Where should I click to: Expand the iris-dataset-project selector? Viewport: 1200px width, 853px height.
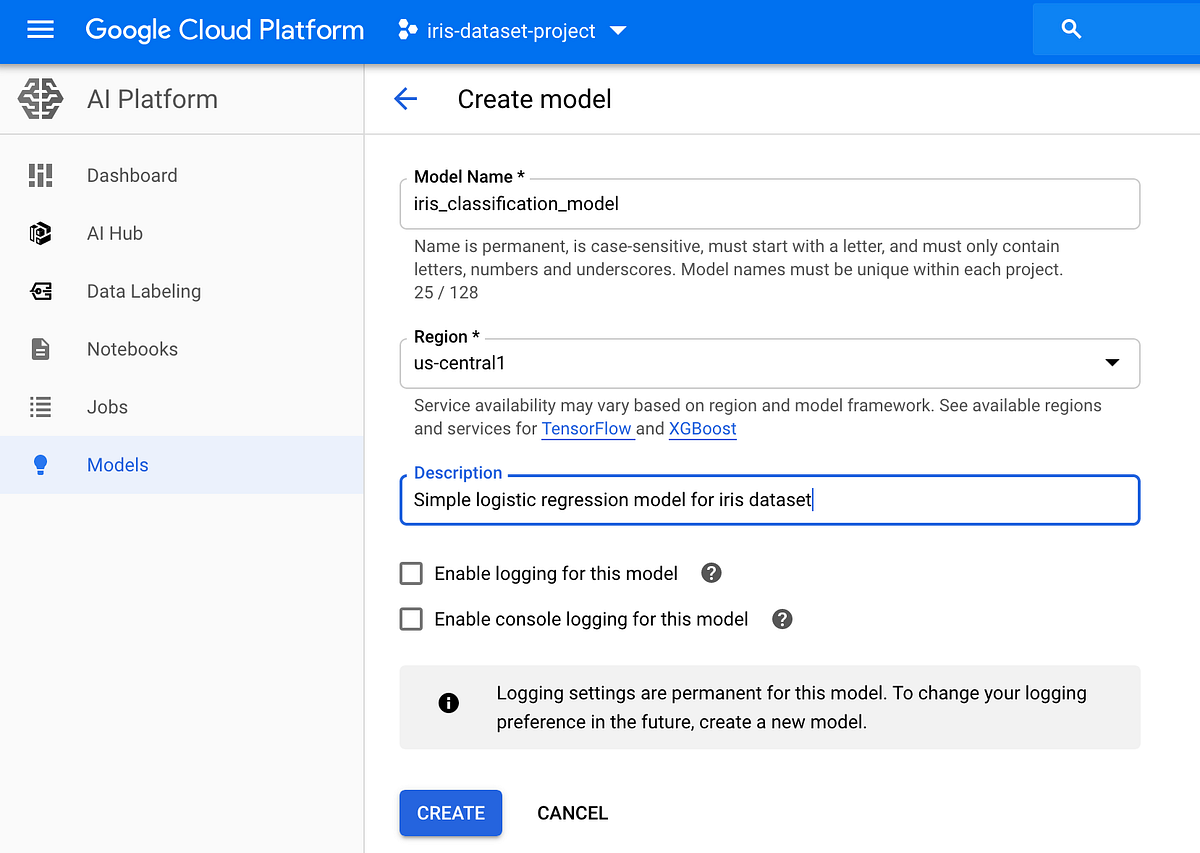(618, 30)
